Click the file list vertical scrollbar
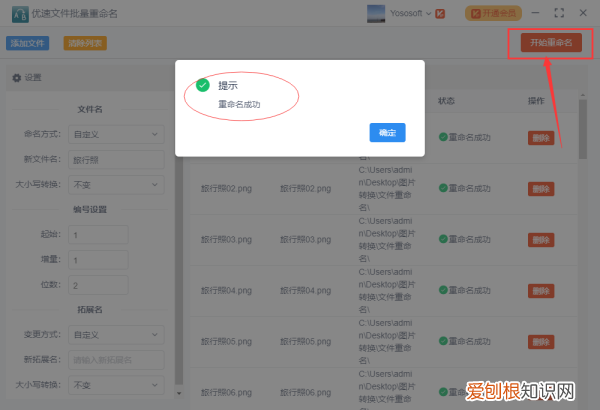The image size is (600, 410). 583,129
